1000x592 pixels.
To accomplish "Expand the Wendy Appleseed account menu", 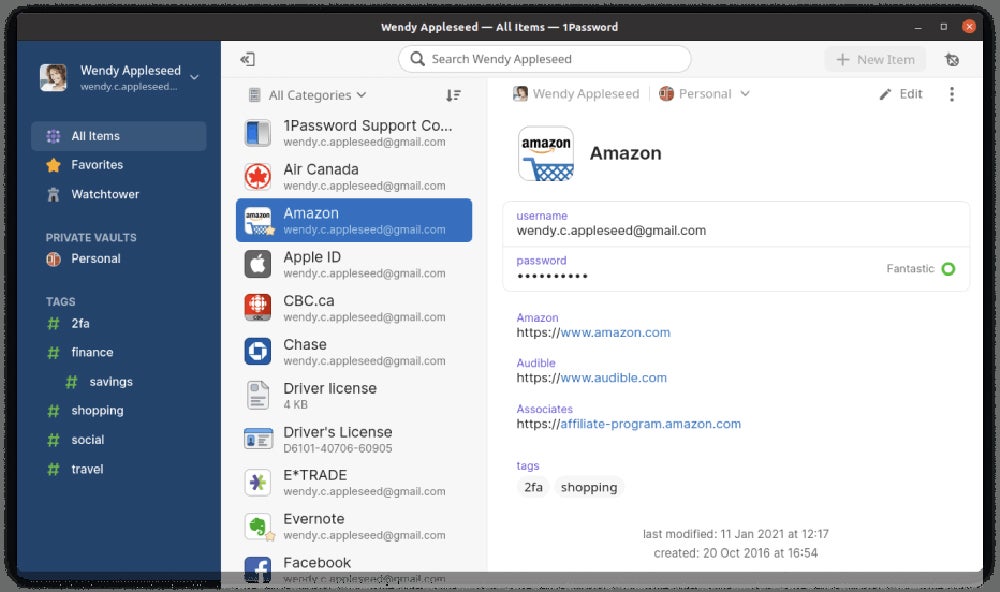I will tap(193, 77).
